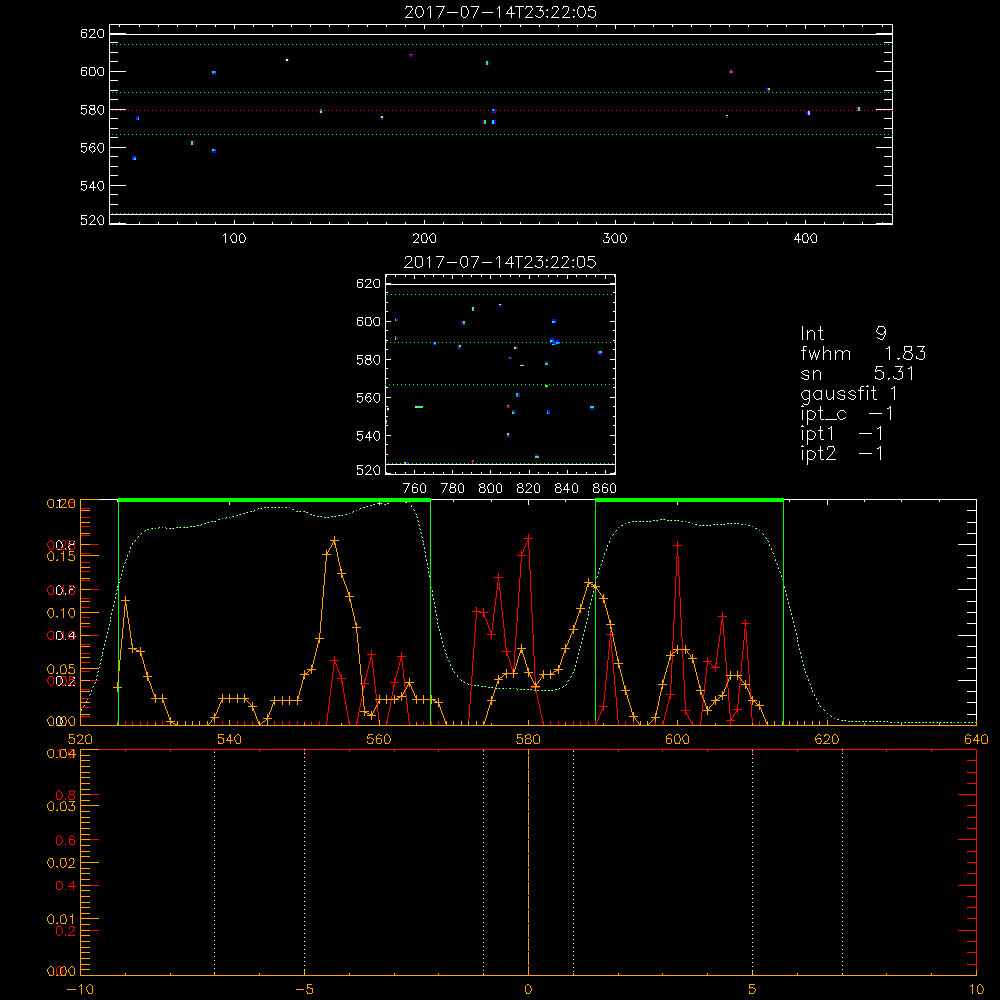1000x1000 pixels.
Task: Click x-axis label 760 on middle plot
Action: (x=415, y=489)
